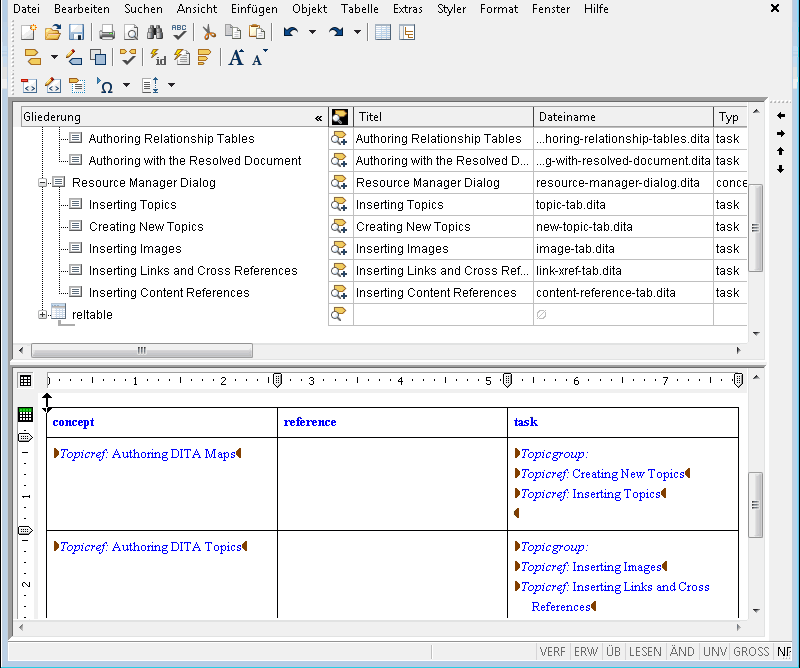Click the resource-manager-dialog.dita filename cell

point(623,183)
